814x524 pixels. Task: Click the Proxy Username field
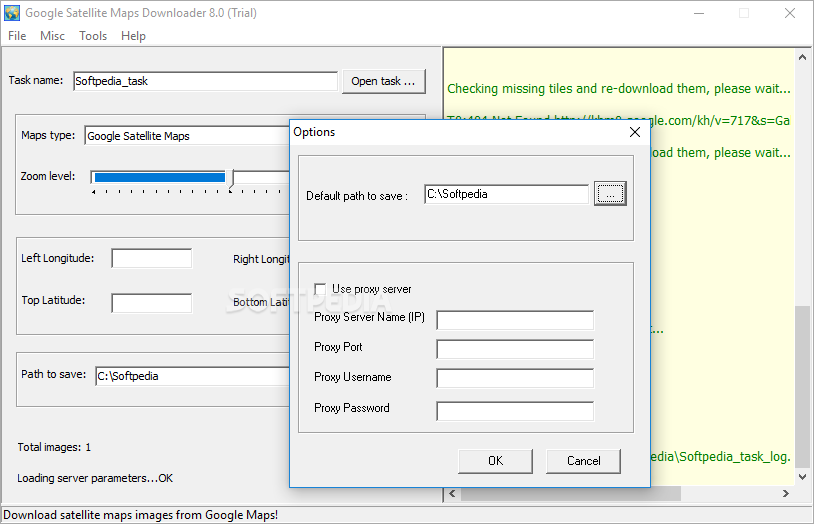(x=515, y=378)
